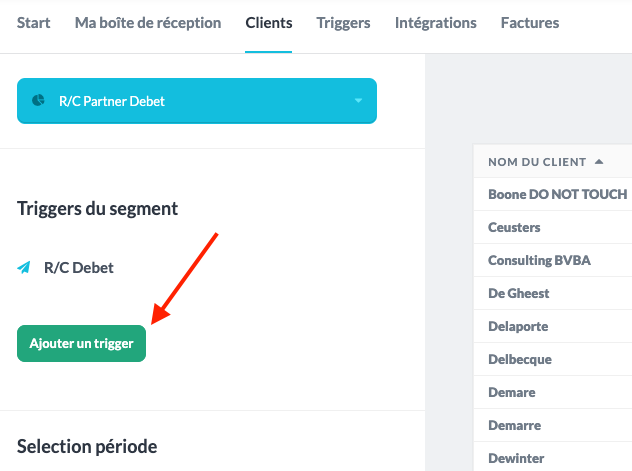This screenshot has width=632, height=471.
Task: Open the R/C Partner Debet segment selector
Action: click(x=197, y=101)
